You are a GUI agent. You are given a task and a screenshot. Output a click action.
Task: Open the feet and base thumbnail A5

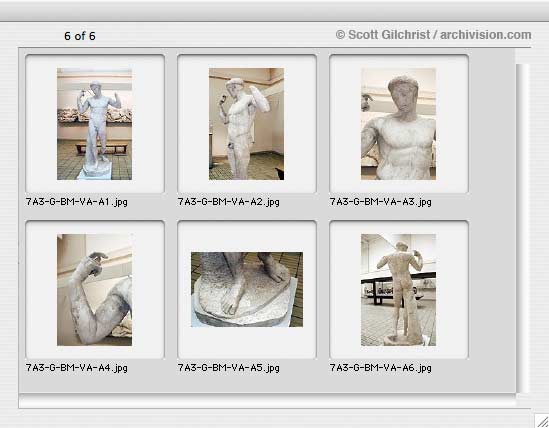247,290
